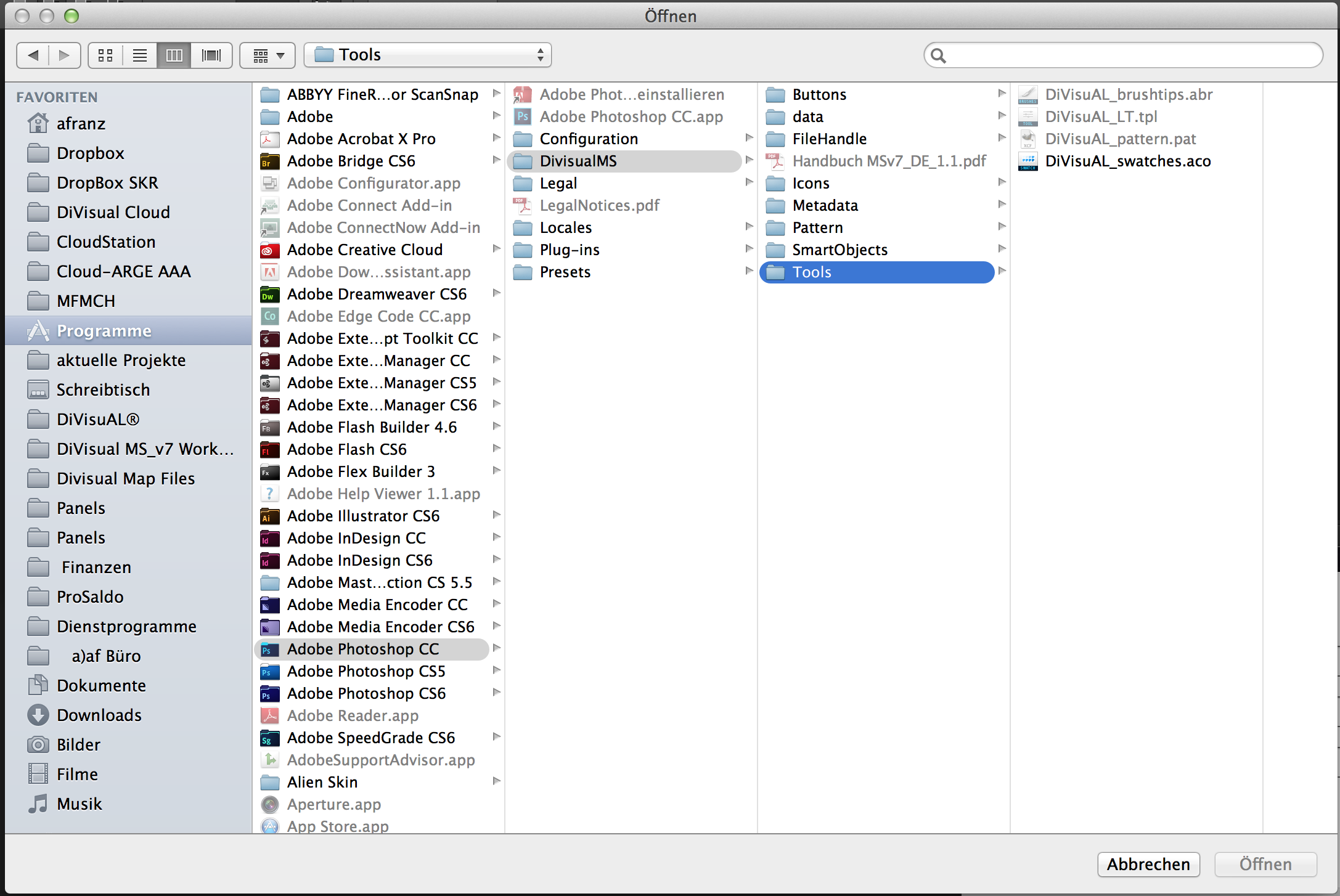Click the Öffnen button
Viewport: 1340px width, 896px height.
pos(1265,864)
